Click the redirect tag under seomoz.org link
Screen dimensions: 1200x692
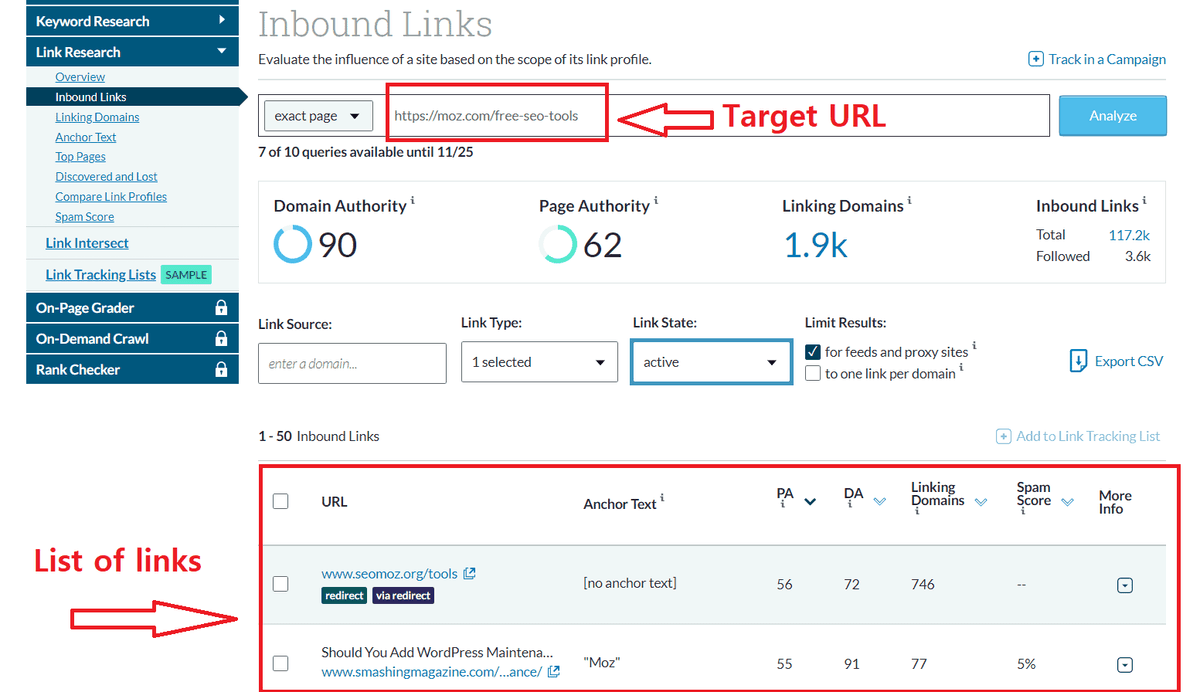click(x=344, y=595)
